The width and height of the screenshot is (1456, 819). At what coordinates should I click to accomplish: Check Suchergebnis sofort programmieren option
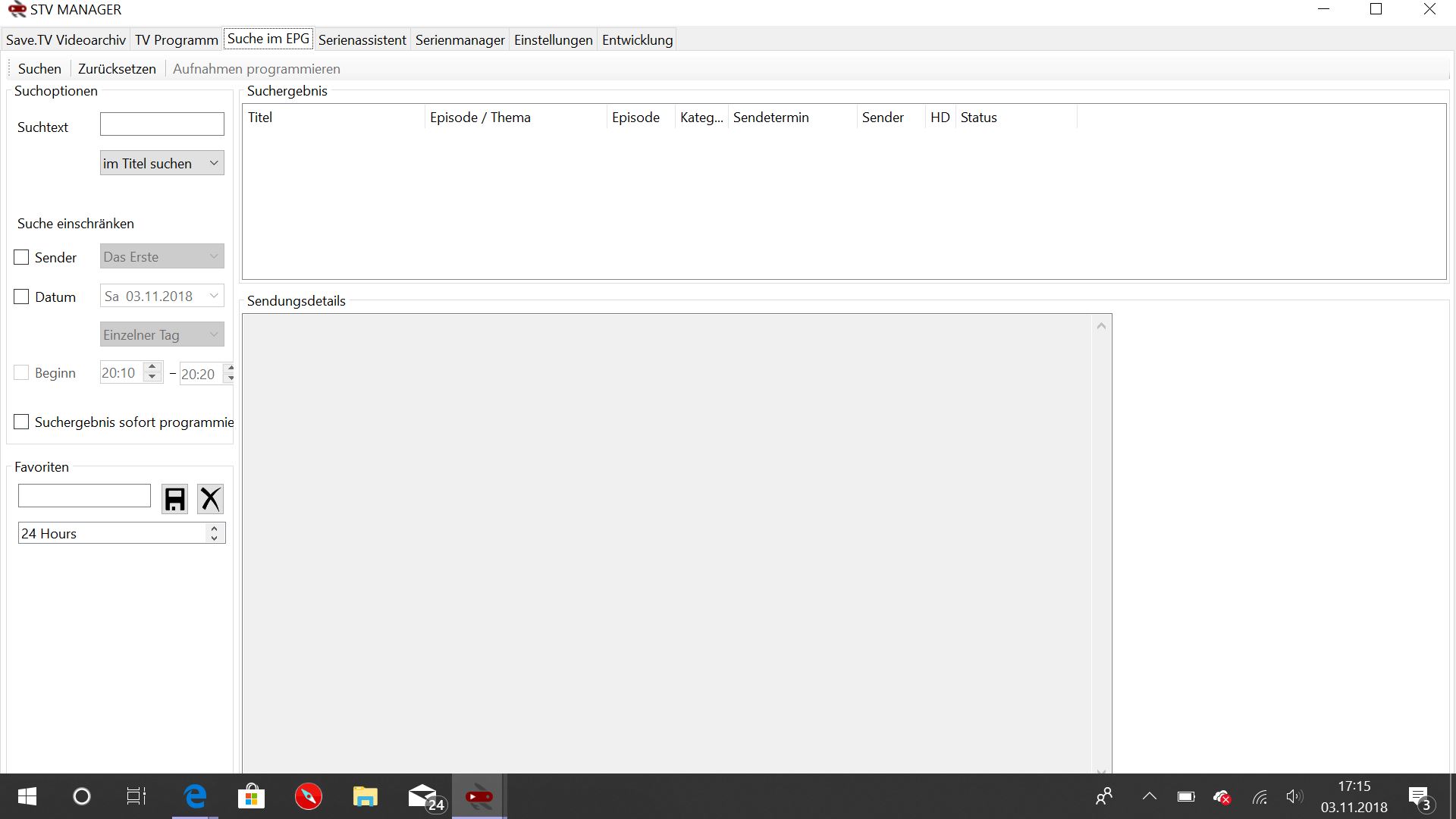(21, 422)
